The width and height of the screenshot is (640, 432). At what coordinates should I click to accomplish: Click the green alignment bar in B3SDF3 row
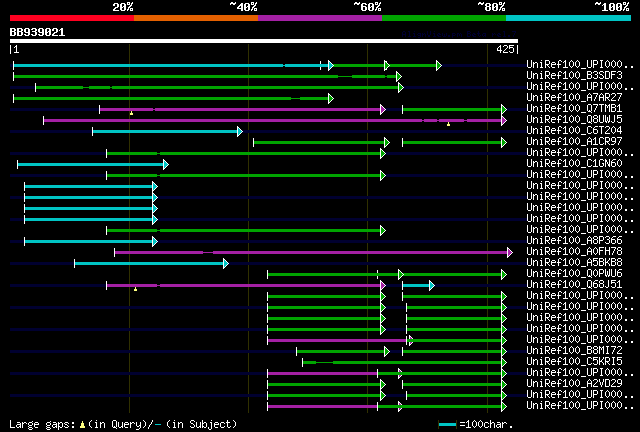tap(207, 76)
